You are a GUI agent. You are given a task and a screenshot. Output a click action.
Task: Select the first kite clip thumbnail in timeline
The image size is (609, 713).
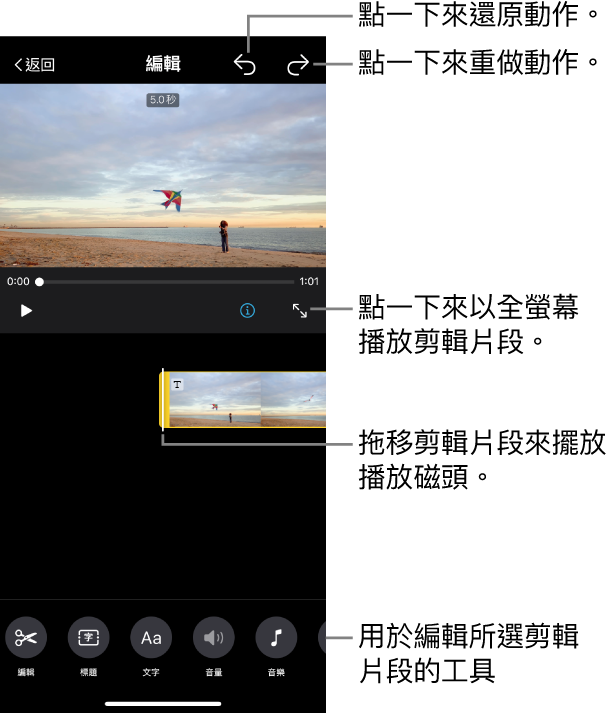tap(215, 400)
